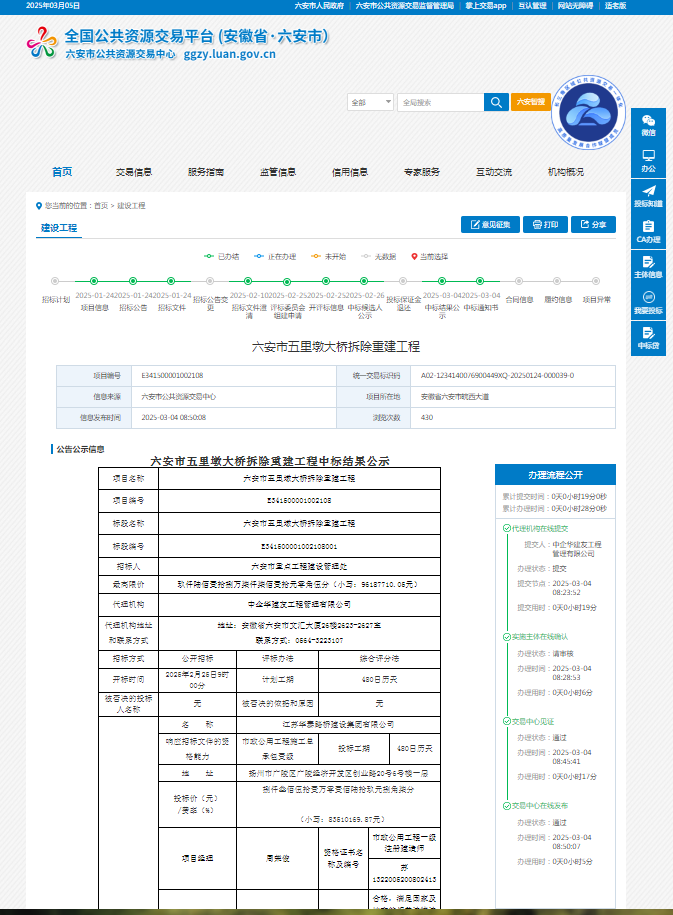Click the blue magnifier search button
Image resolution: width=673 pixels, height=915 pixels.
point(496,102)
